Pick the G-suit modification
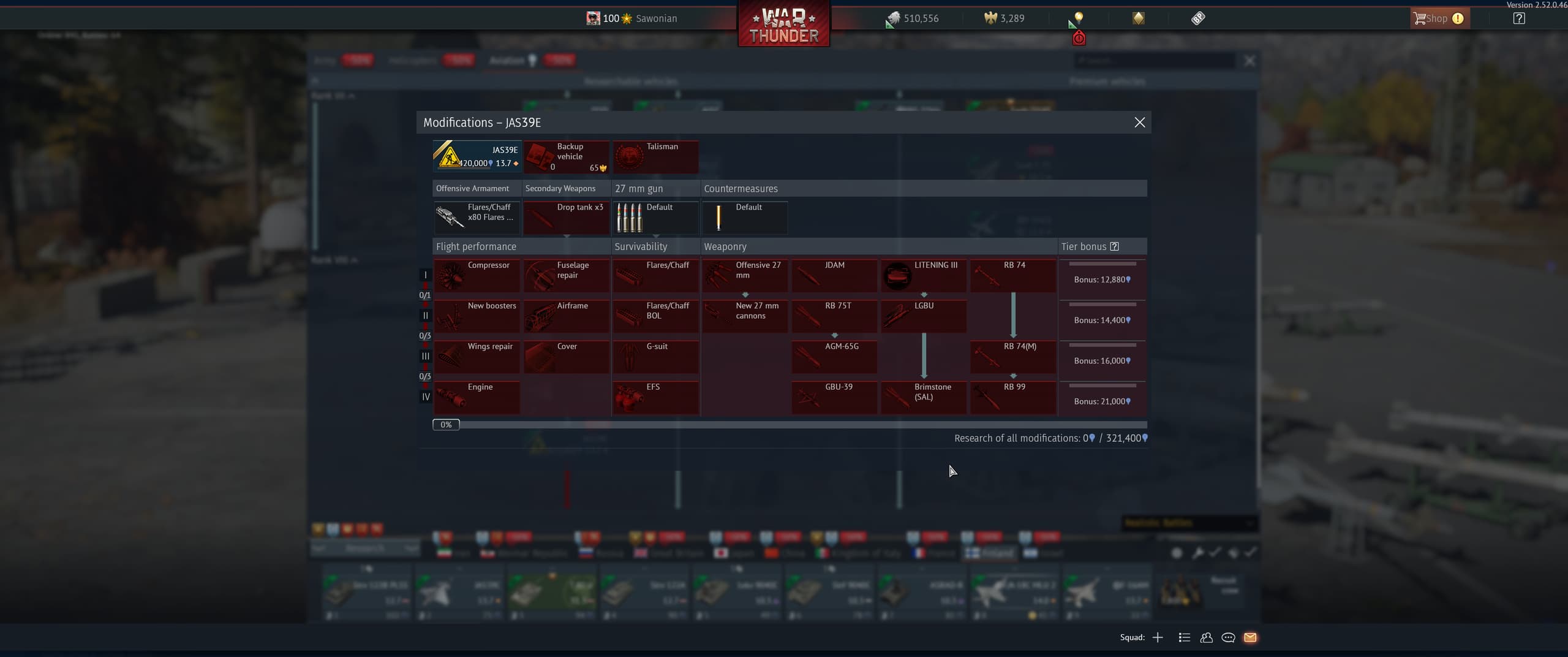This screenshot has width=1568, height=657. coord(655,357)
